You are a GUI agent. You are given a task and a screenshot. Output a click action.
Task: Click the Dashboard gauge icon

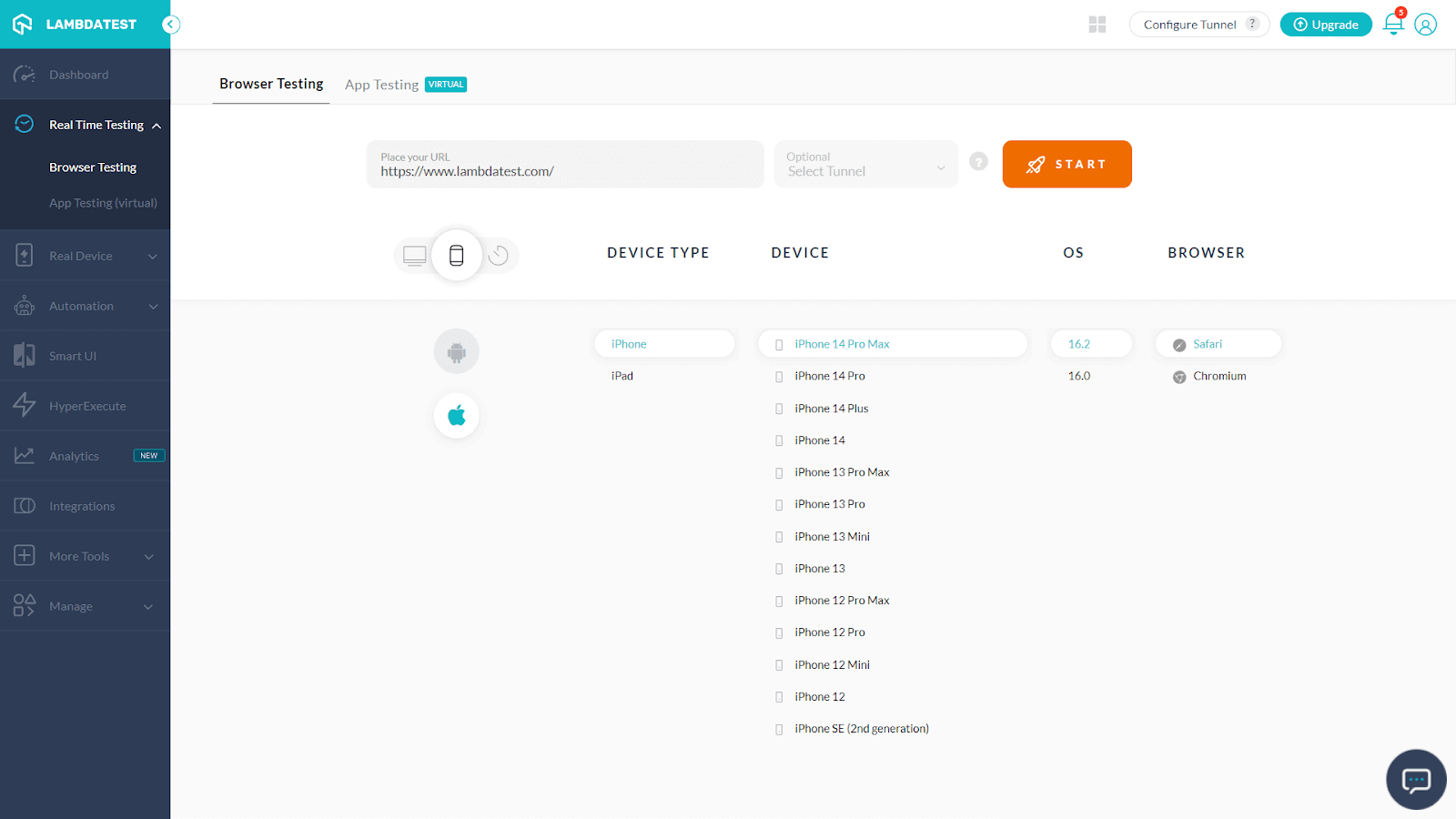click(x=25, y=75)
